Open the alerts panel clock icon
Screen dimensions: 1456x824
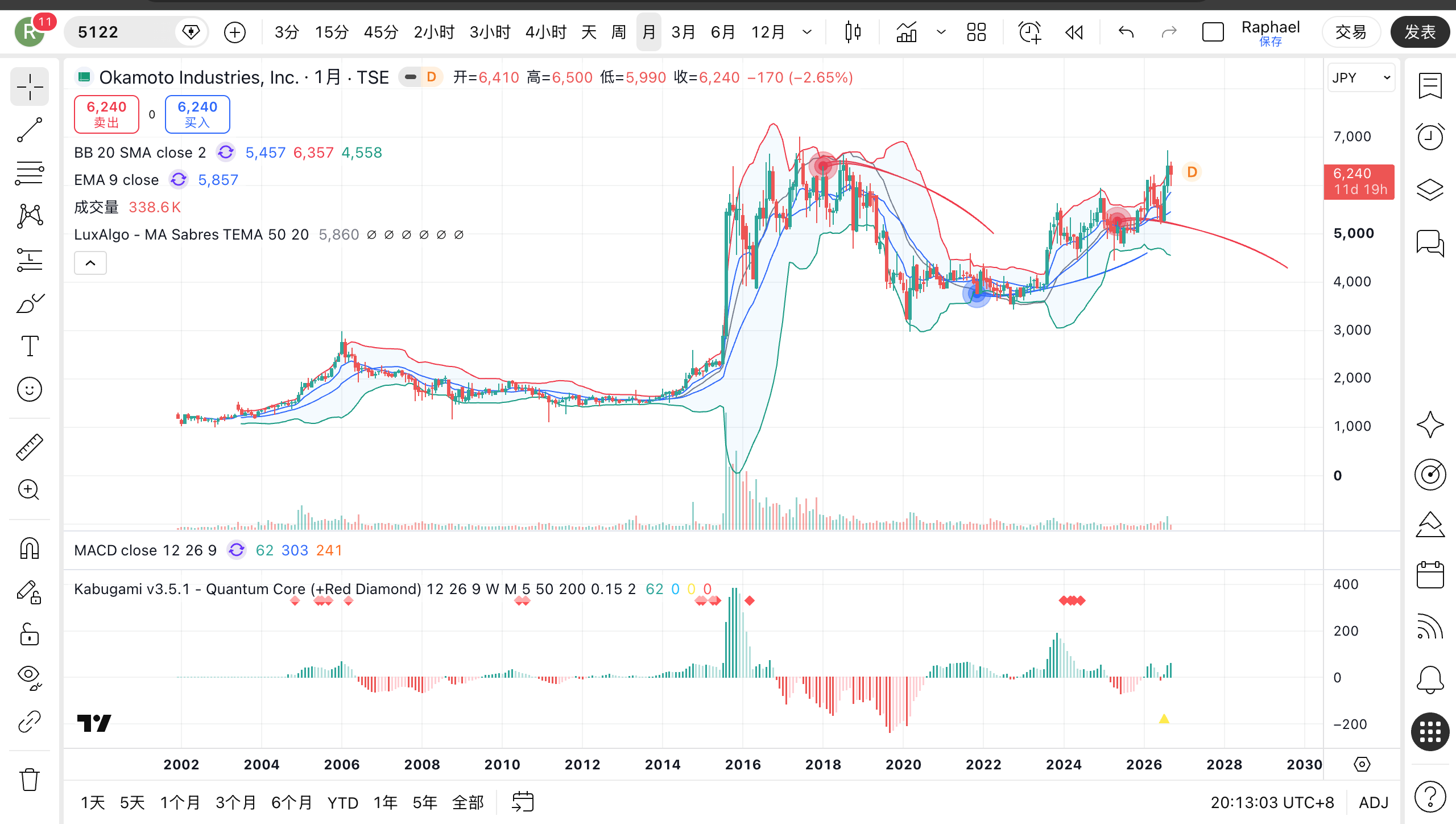pos(1430,137)
